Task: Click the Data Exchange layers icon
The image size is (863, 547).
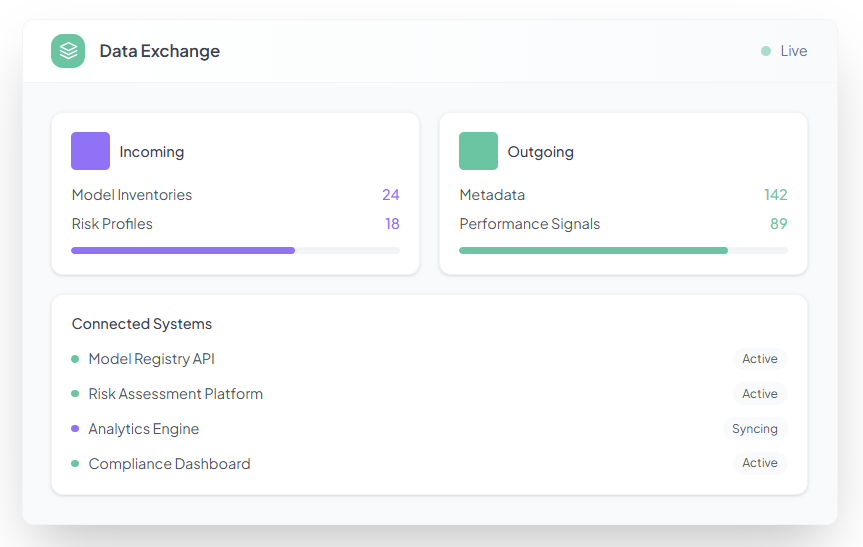Action: coord(68,51)
